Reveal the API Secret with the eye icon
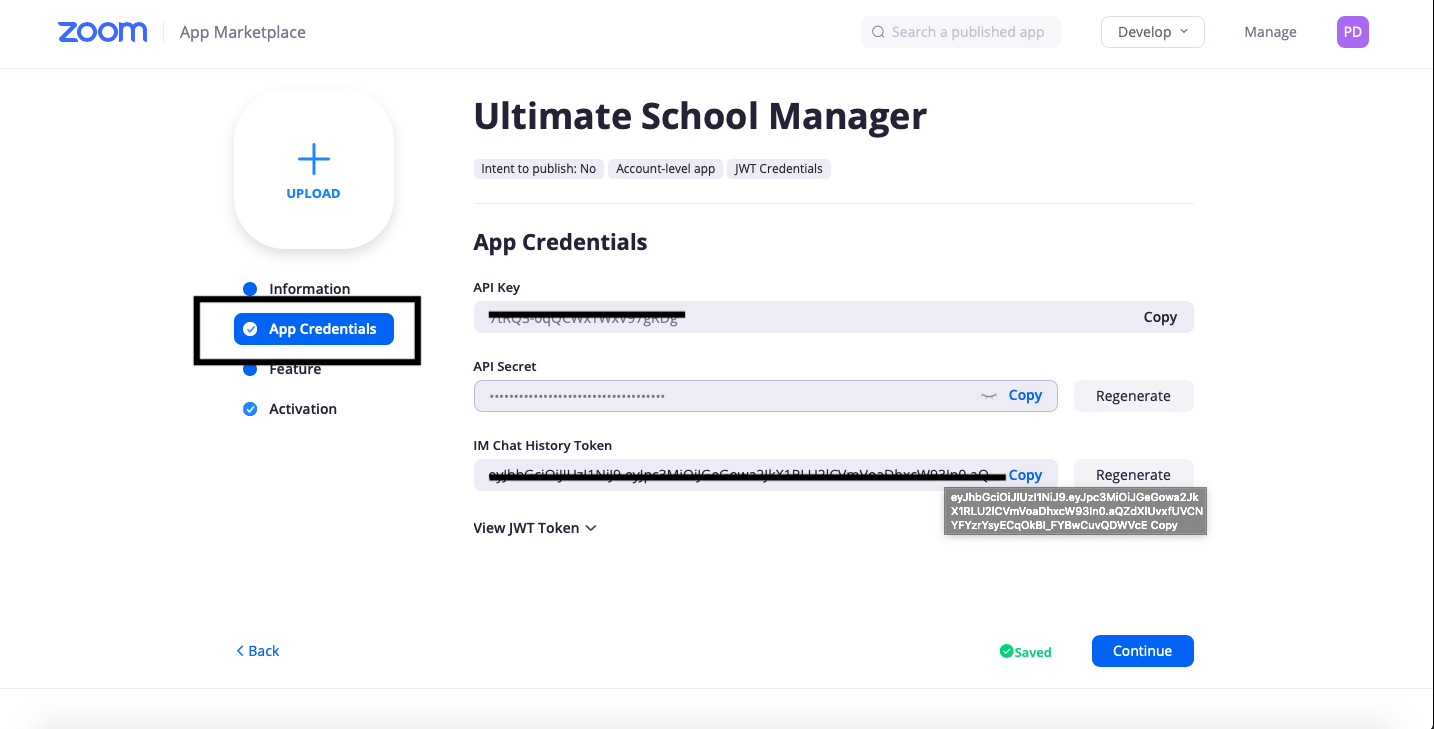The height and width of the screenshot is (729, 1434). [x=989, y=396]
